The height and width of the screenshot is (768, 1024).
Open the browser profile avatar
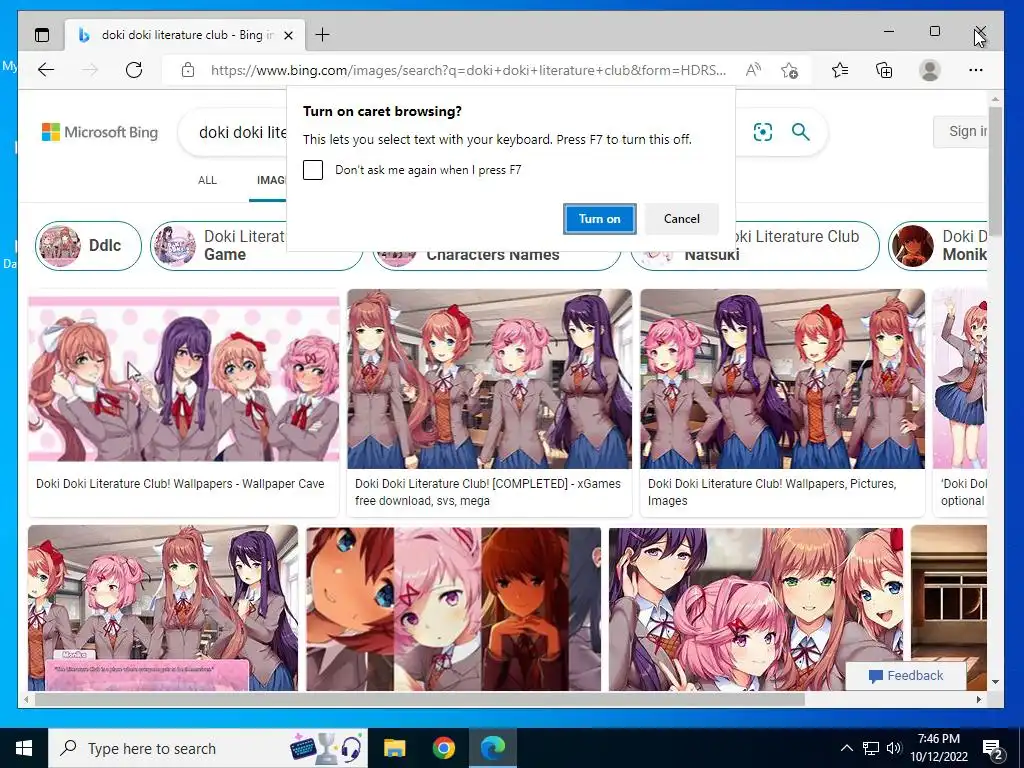pyautogui.click(x=929, y=70)
